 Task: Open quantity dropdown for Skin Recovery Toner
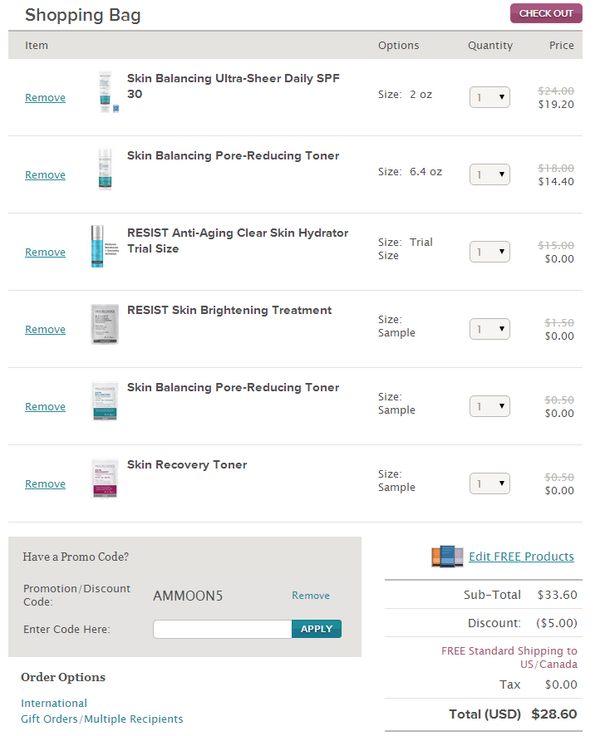pos(490,483)
